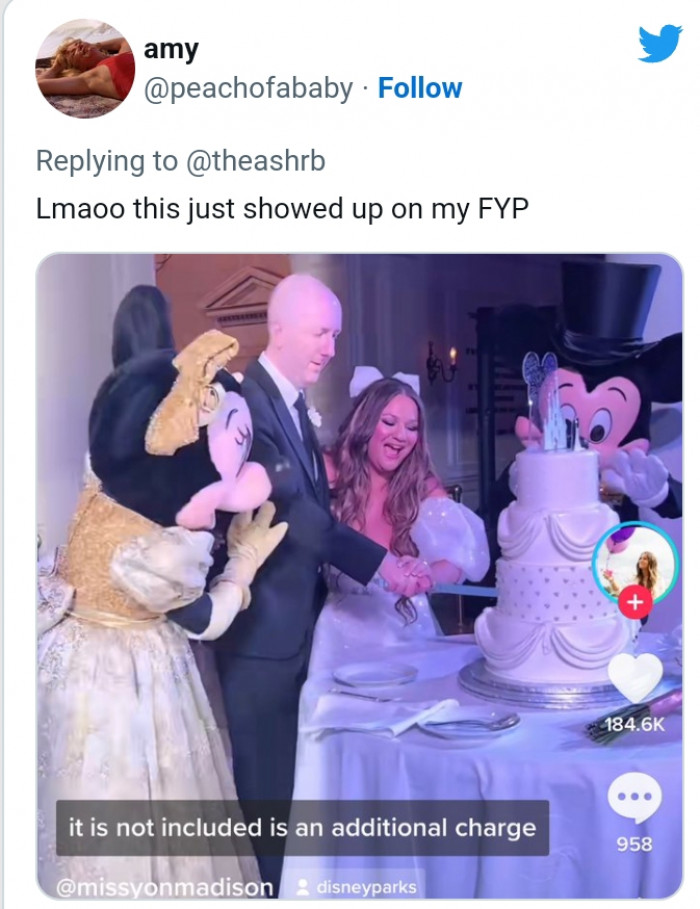Click the person icon beside disneyparks
The width and height of the screenshot is (700, 909).
click(x=303, y=887)
